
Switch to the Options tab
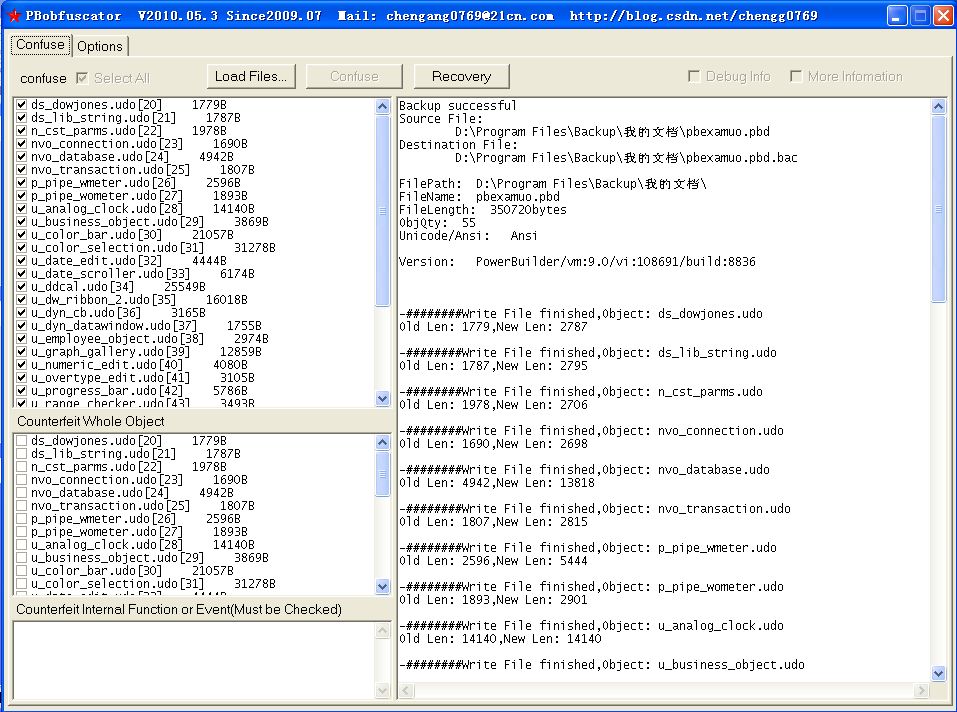tap(101, 46)
